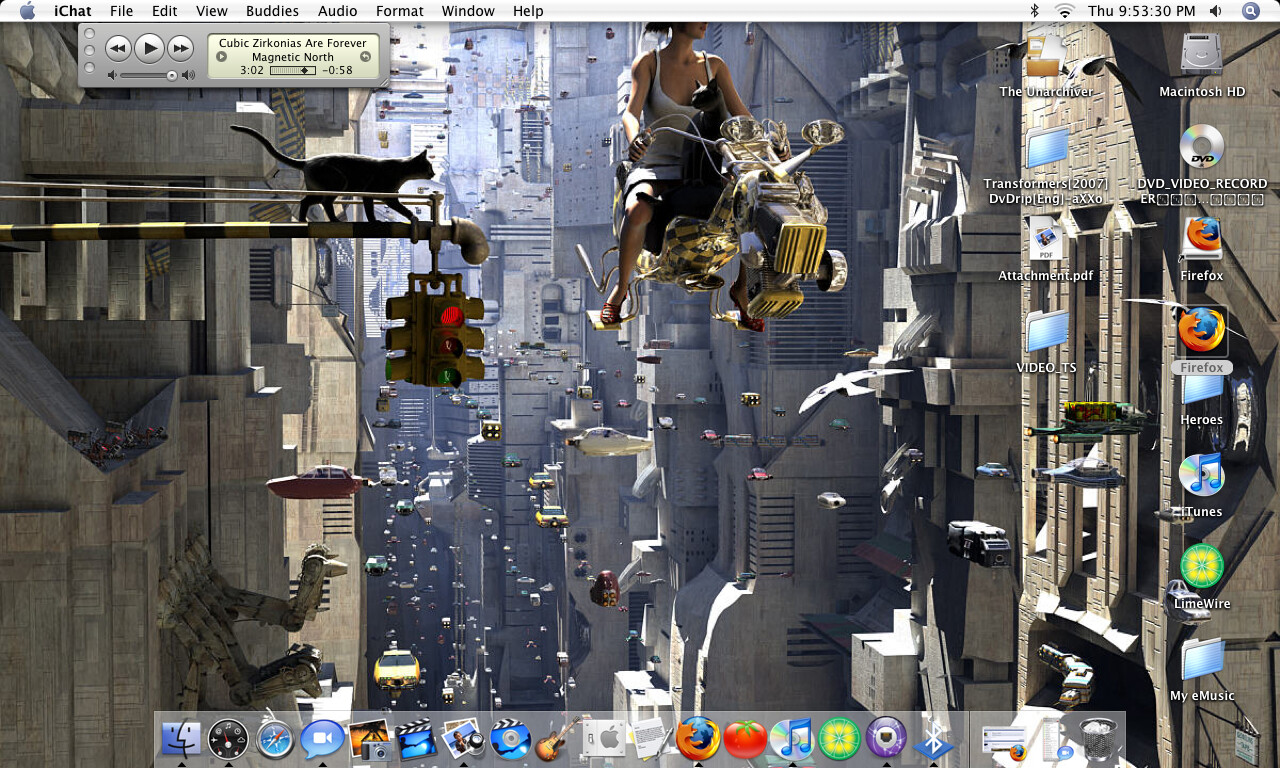The width and height of the screenshot is (1280, 768).
Task: Click curved arrow button in iTunes display
Action: click(365, 57)
